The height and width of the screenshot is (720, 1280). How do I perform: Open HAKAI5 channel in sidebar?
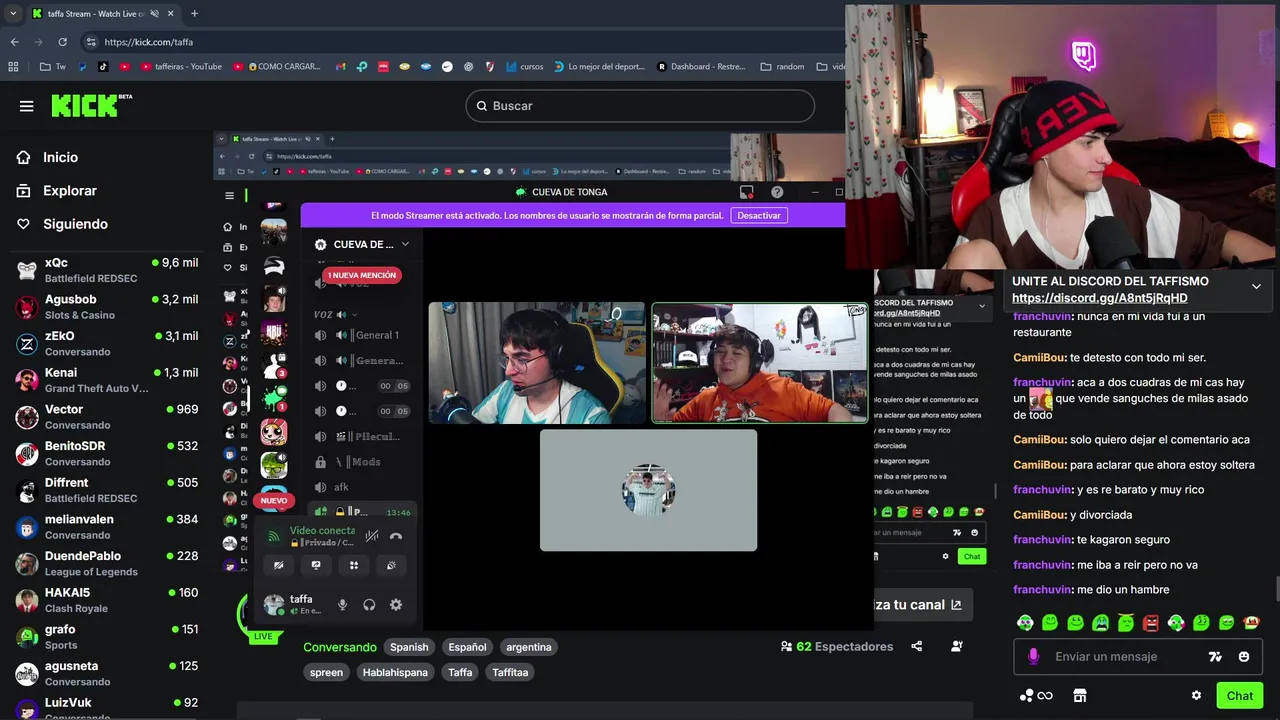(x=107, y=600)
